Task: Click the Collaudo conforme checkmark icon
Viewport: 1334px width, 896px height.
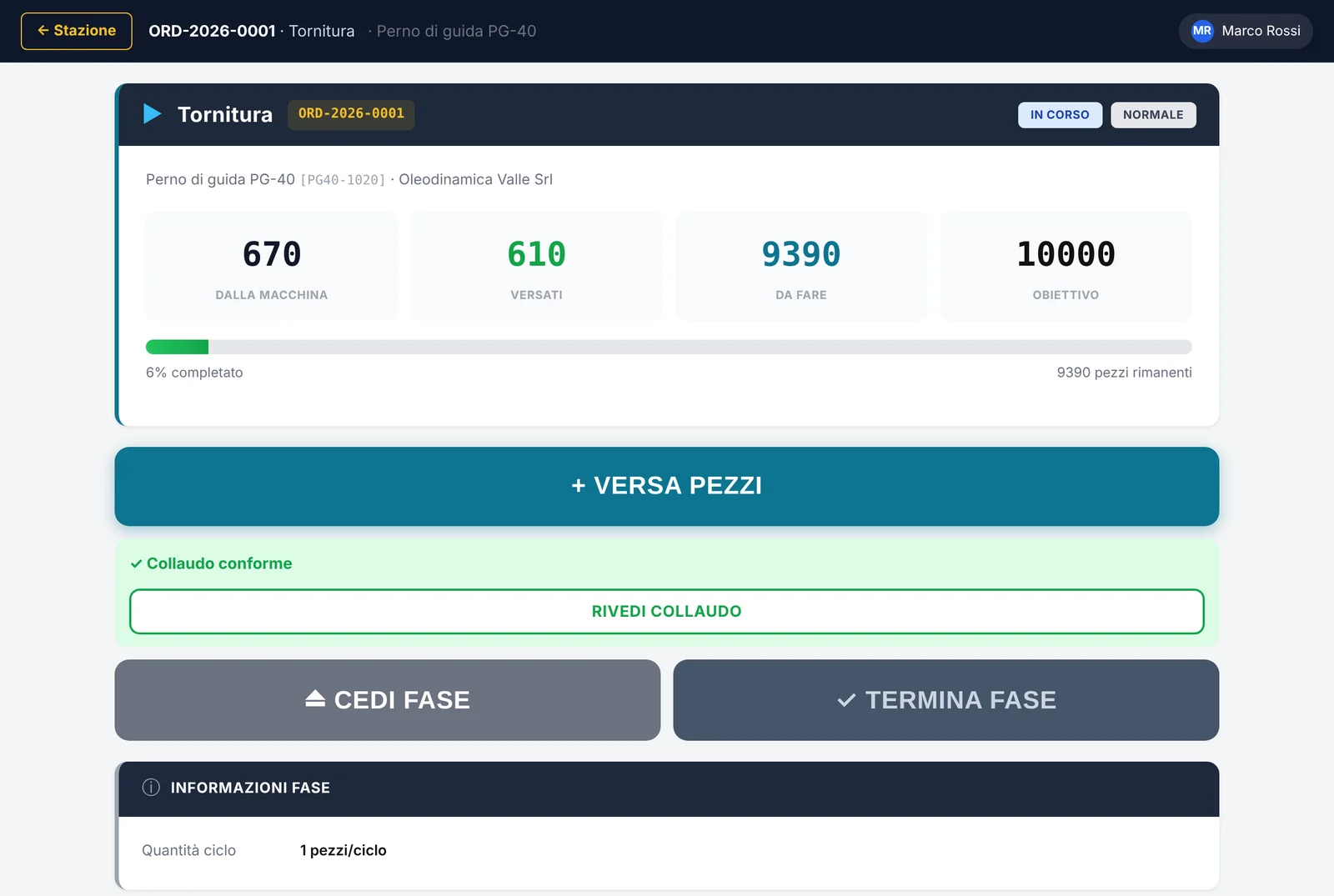Action: click(136, 564)
